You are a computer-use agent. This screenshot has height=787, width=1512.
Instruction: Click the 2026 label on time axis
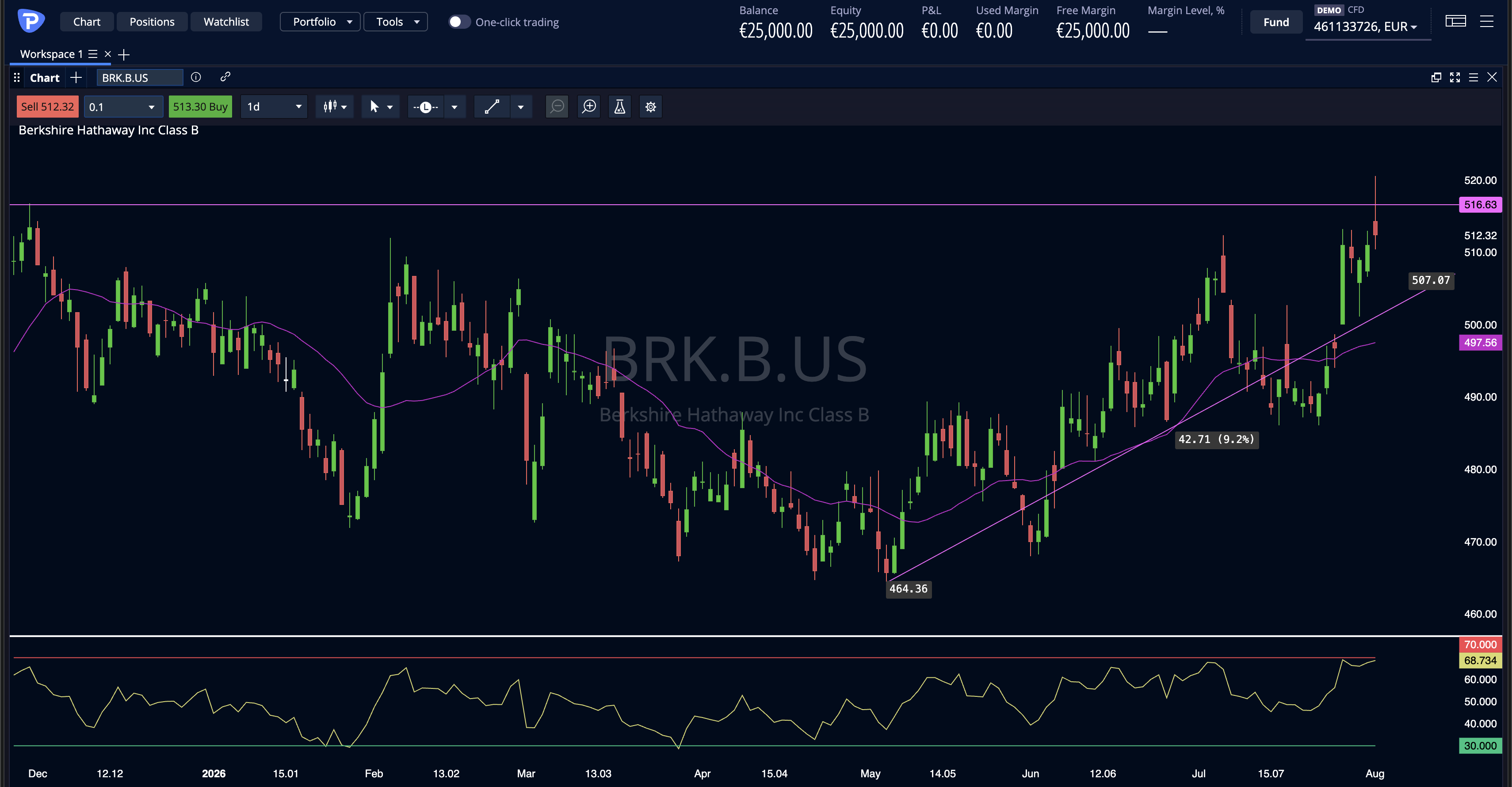(x=214, y=773)
